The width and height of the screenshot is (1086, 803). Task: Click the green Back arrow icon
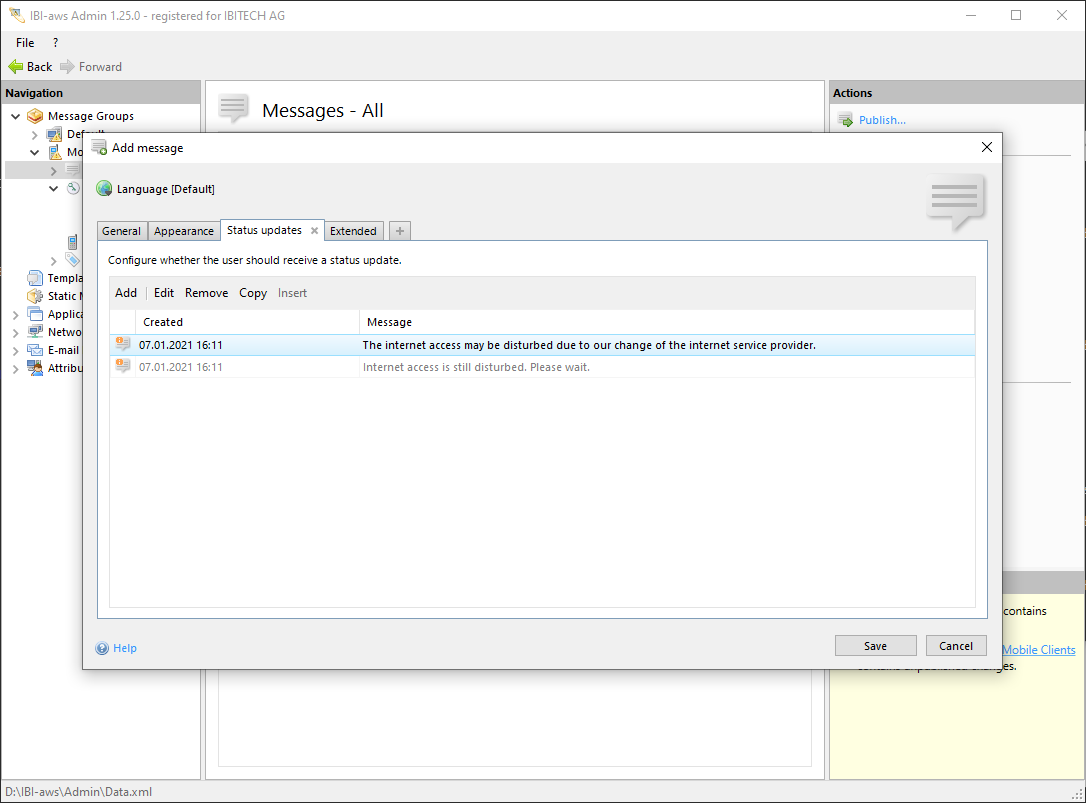coord(16,67)
